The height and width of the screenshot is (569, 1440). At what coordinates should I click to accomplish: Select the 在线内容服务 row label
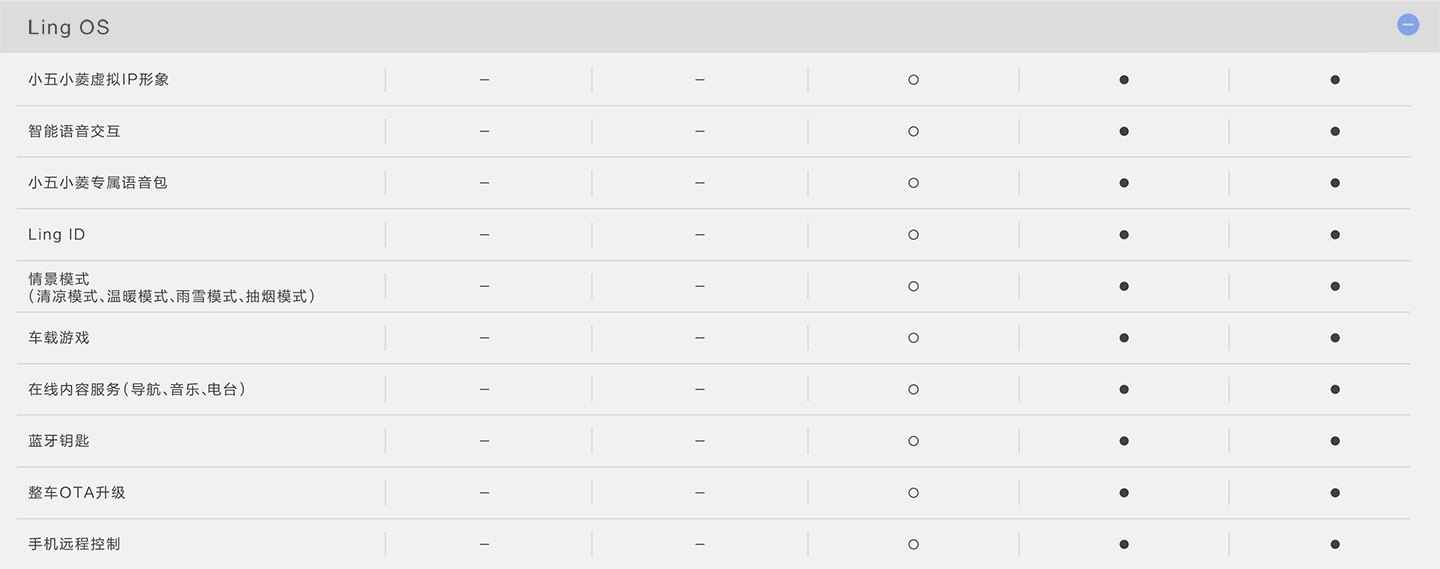137,389
